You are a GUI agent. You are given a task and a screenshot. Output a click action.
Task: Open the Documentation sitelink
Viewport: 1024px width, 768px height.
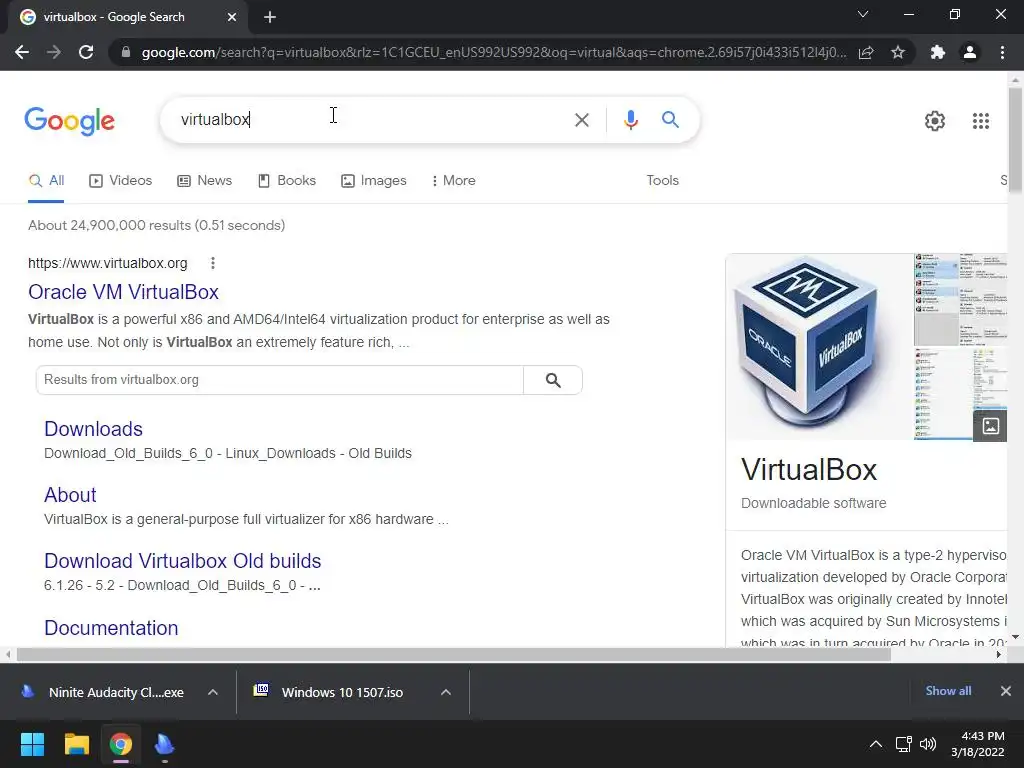[x=111, y=628]
